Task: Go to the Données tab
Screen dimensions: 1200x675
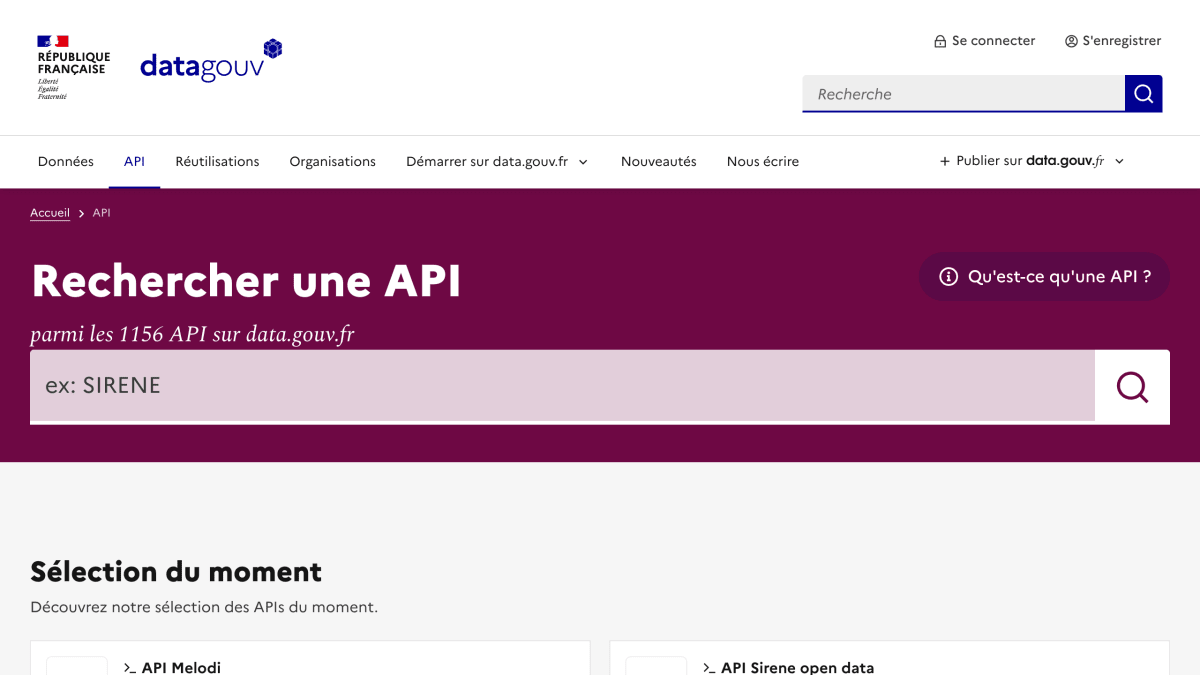Action: pos(66,161)
